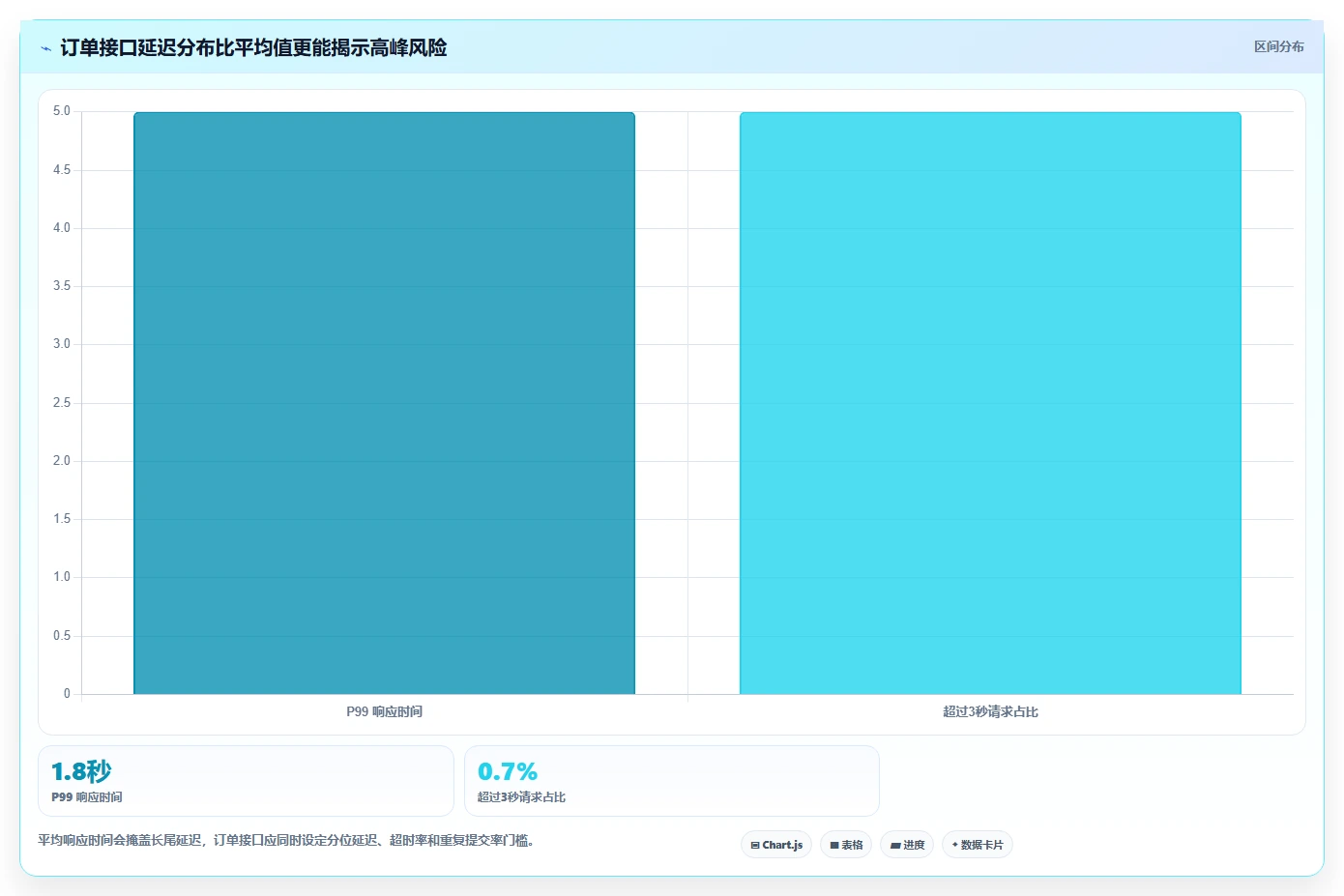
Task: Click the P99 响应时间 x-axis label
Action: coord(384,711)
